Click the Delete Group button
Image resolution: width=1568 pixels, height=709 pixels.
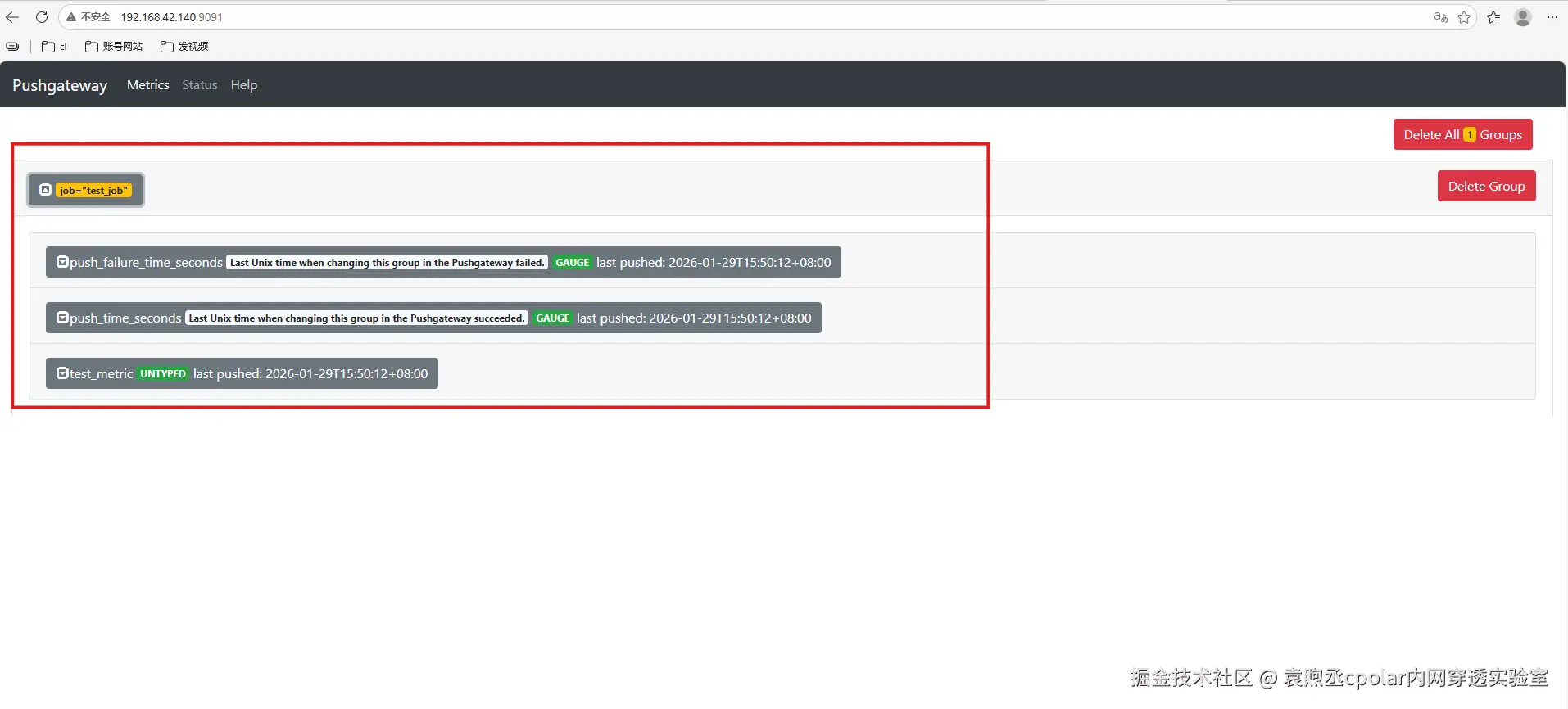tap(1487, 186)
